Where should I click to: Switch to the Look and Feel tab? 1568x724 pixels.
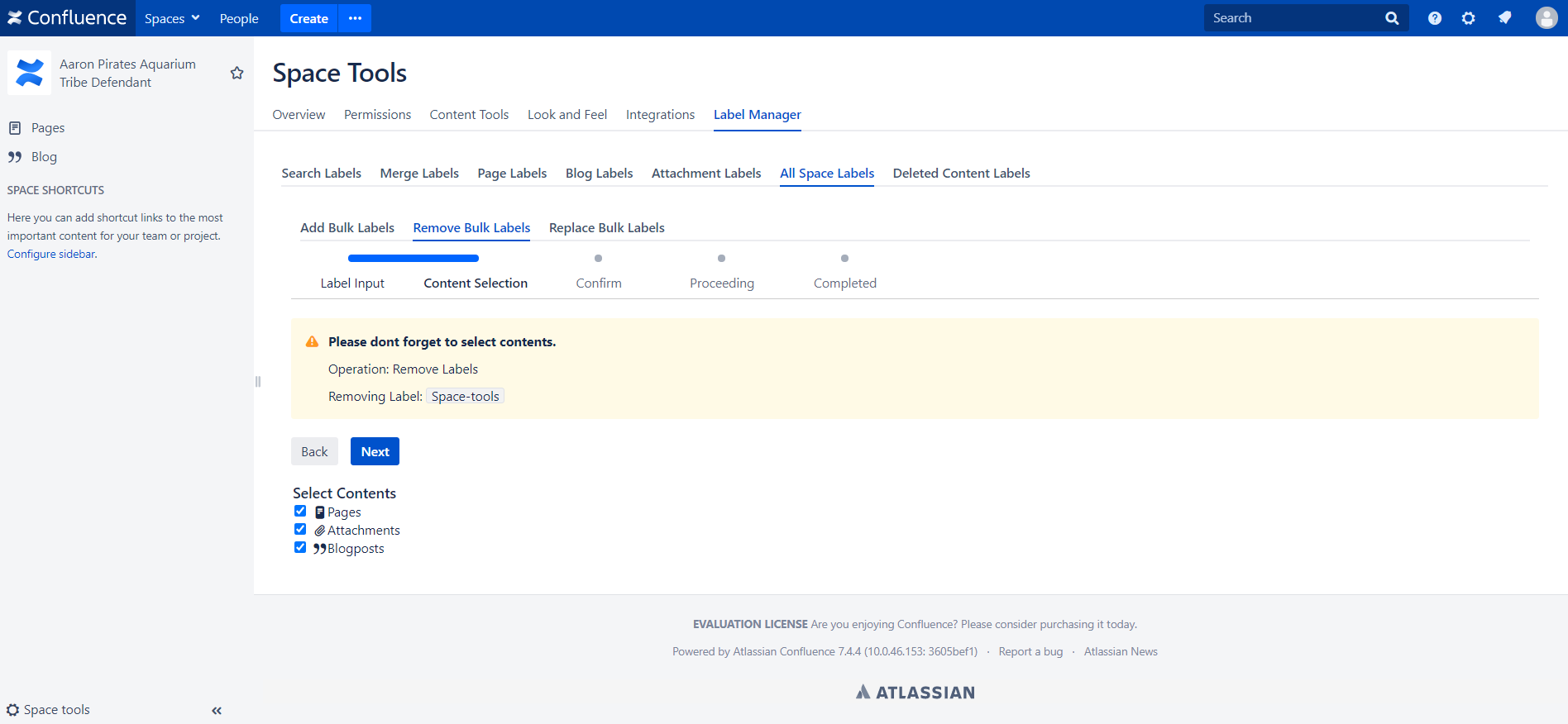(x=567, y=115)
